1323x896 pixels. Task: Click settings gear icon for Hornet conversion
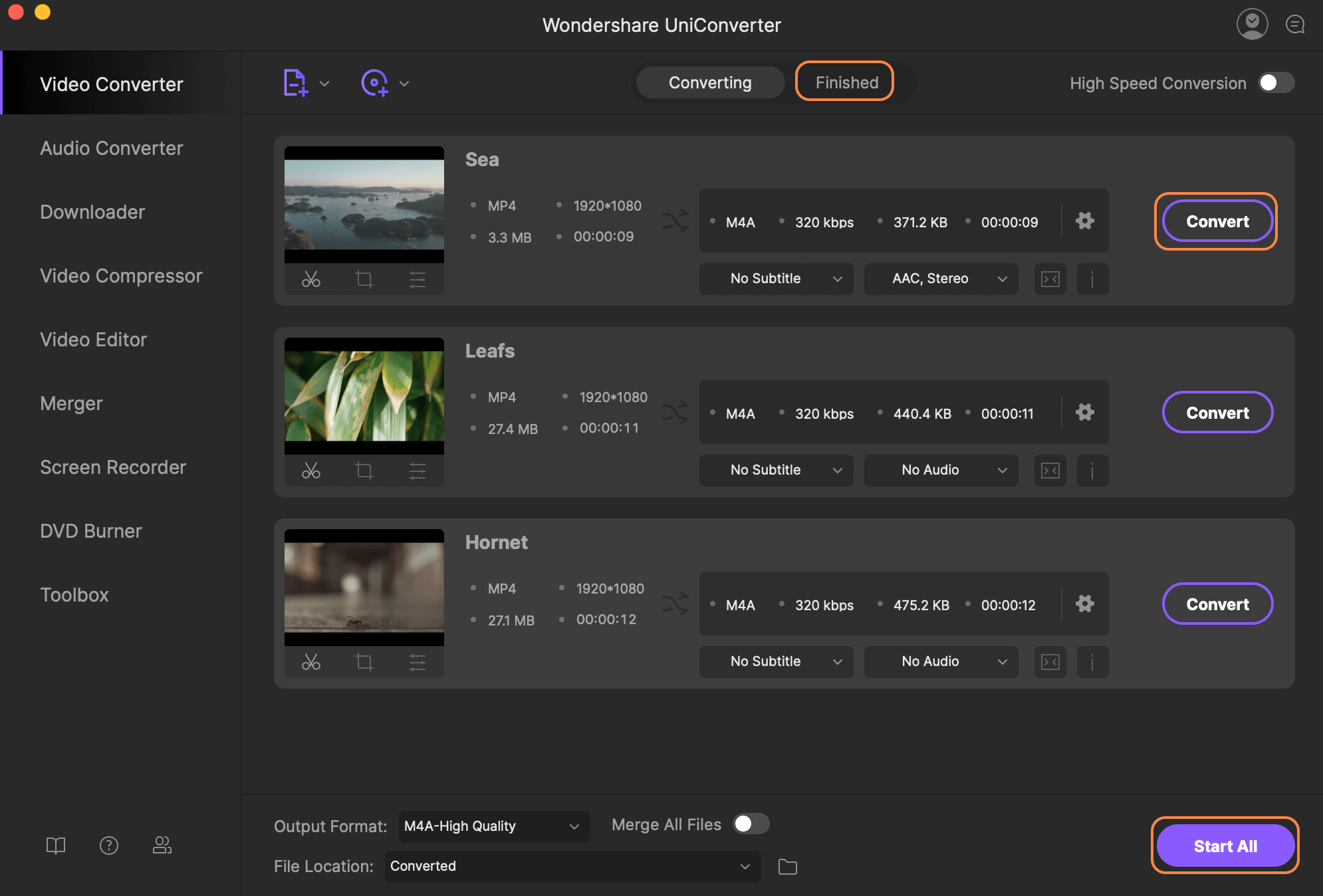pos(1084,603)
